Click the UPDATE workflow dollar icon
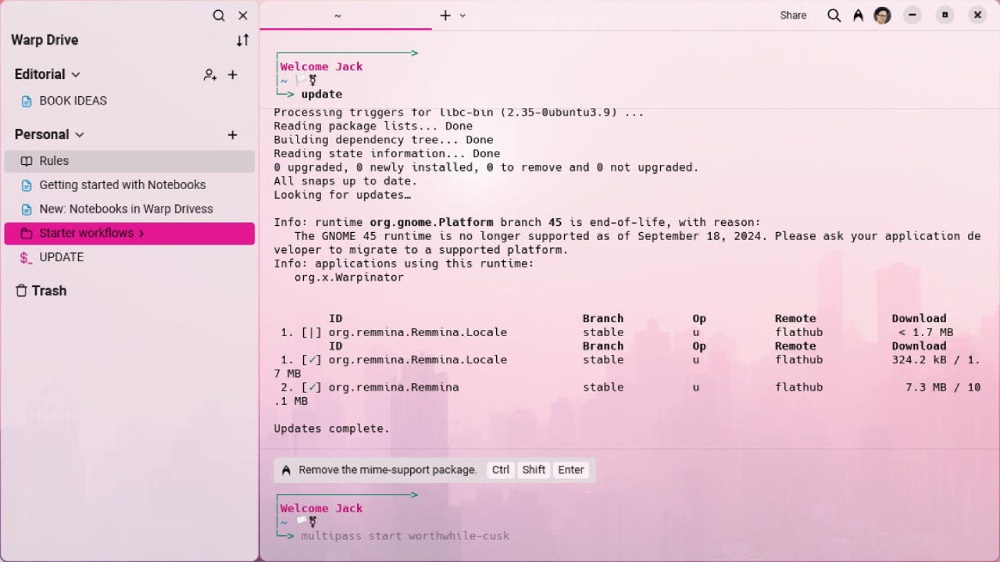The width and height of the screenshot is (1000, 562). [x=26, y=258]
